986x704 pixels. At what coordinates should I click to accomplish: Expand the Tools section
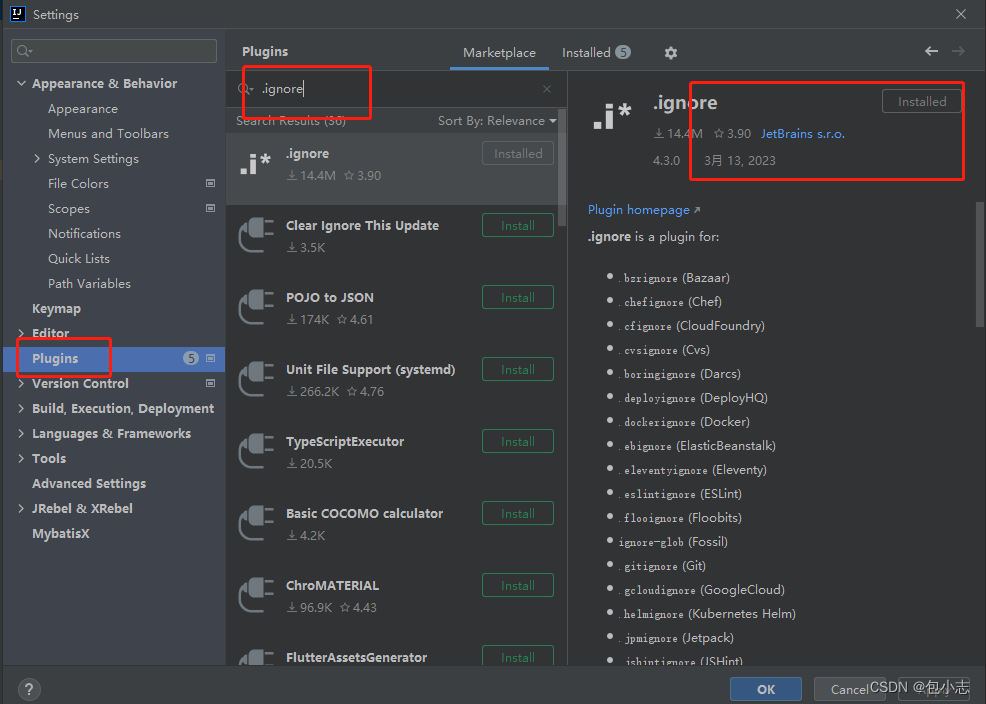pos(21,458)
